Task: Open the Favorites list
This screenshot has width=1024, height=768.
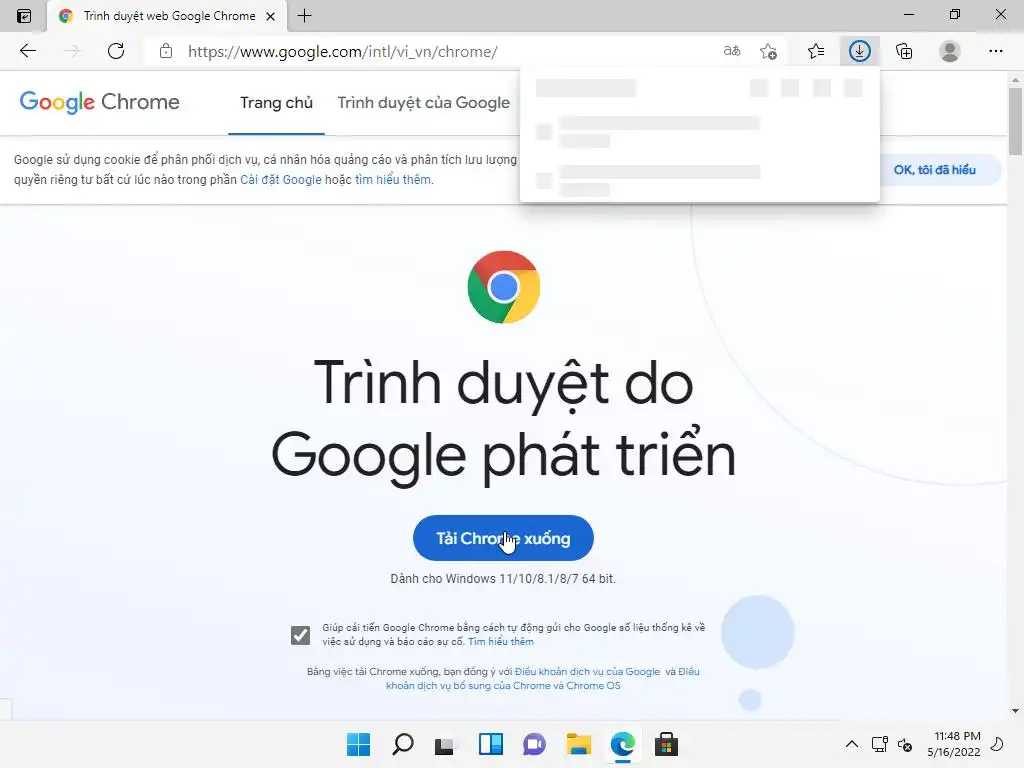Action: click(816, 51)
